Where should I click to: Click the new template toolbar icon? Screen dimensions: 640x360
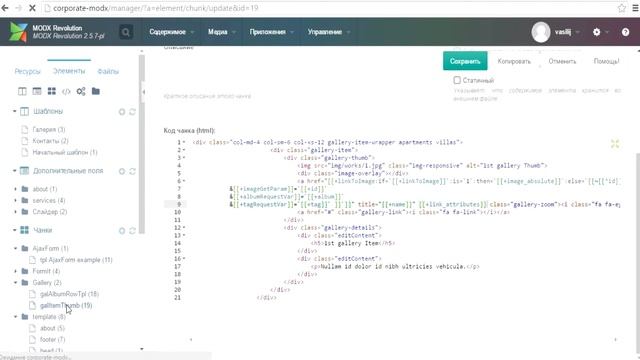click(x=22, y=91)
